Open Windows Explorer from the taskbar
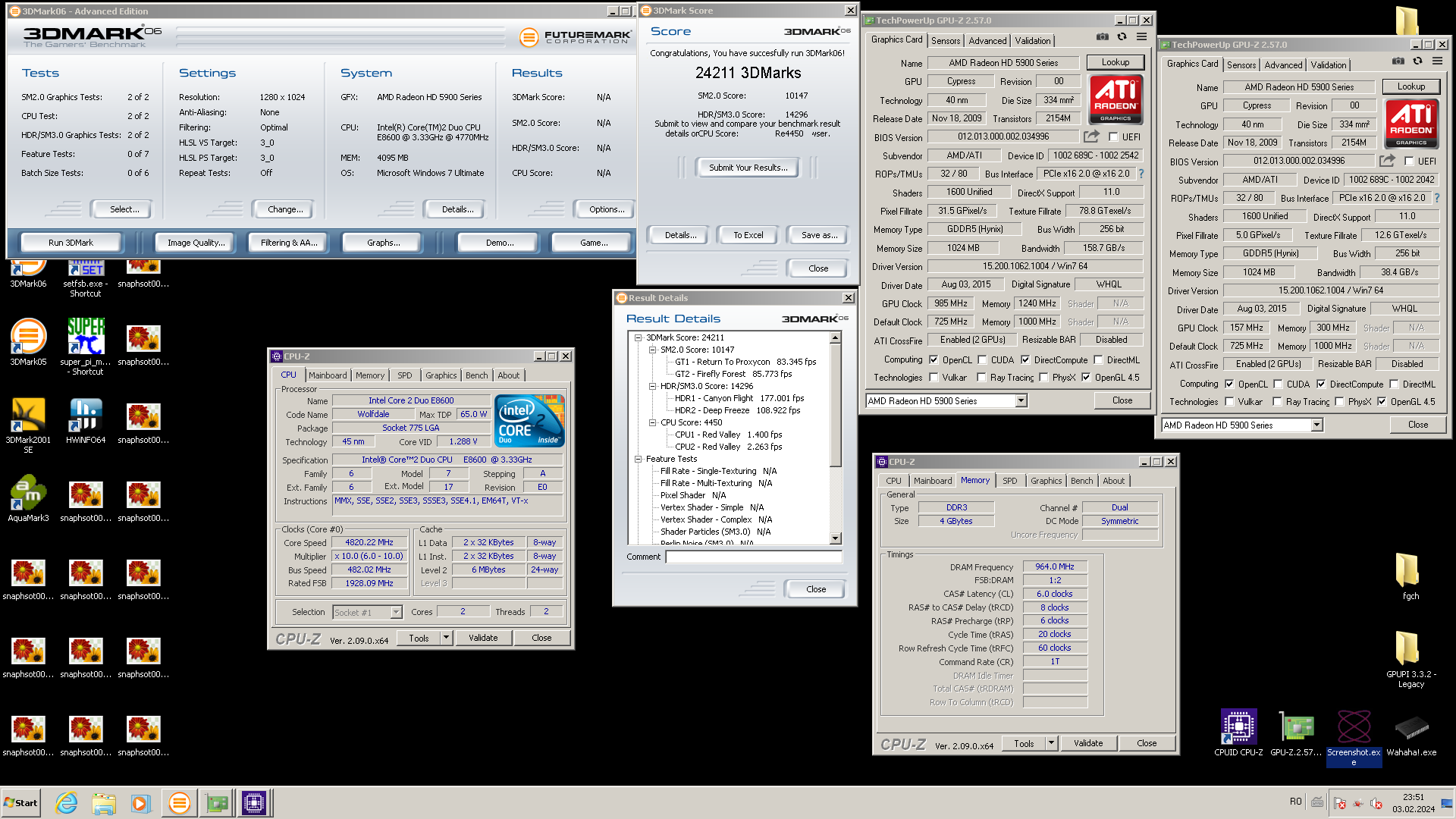The height and width of the screenshot is (819, 1456). click(x=104, y=802)
